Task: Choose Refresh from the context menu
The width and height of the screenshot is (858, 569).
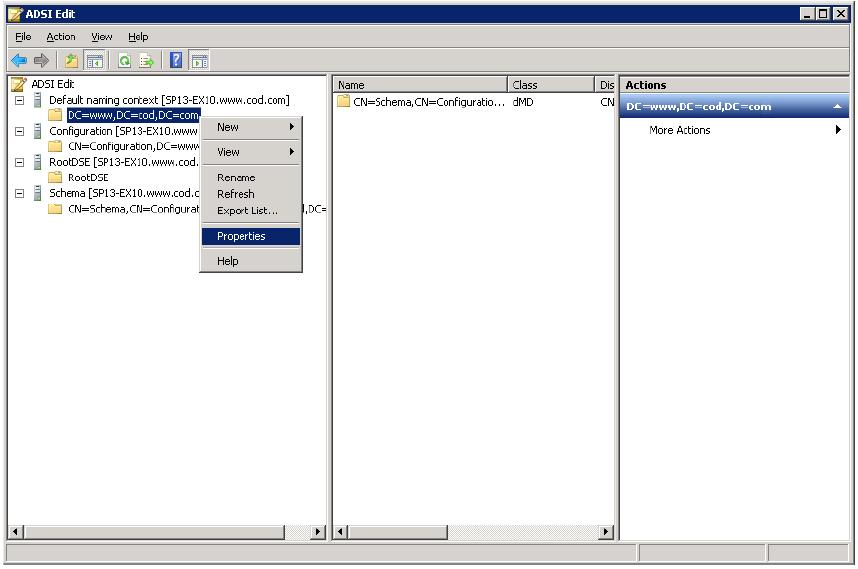Action: coord(251,194)
